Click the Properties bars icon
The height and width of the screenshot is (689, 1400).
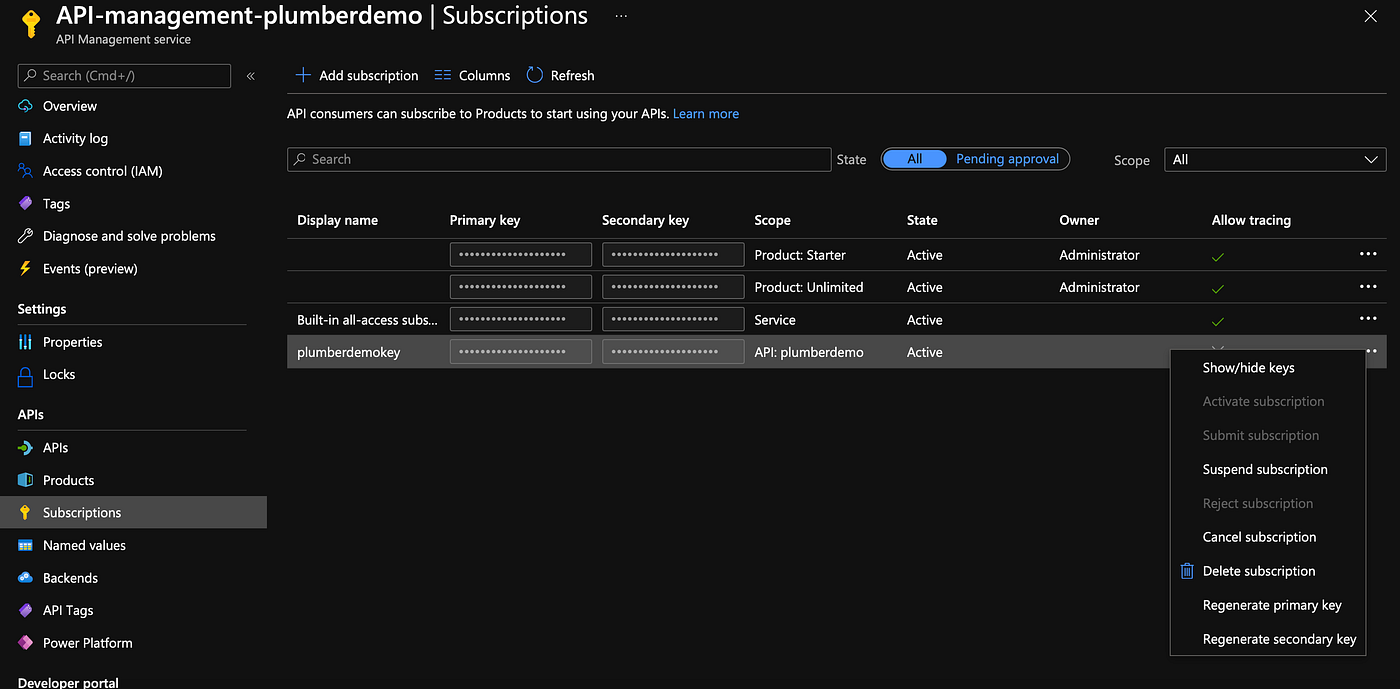click(x=26, y=342)
